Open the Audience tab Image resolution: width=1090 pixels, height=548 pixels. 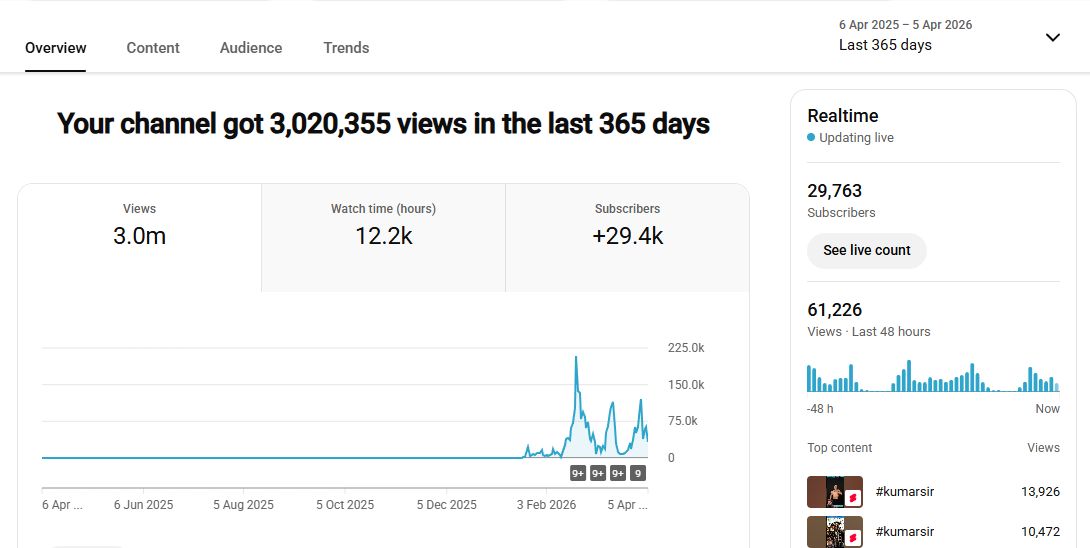point(251,48)
